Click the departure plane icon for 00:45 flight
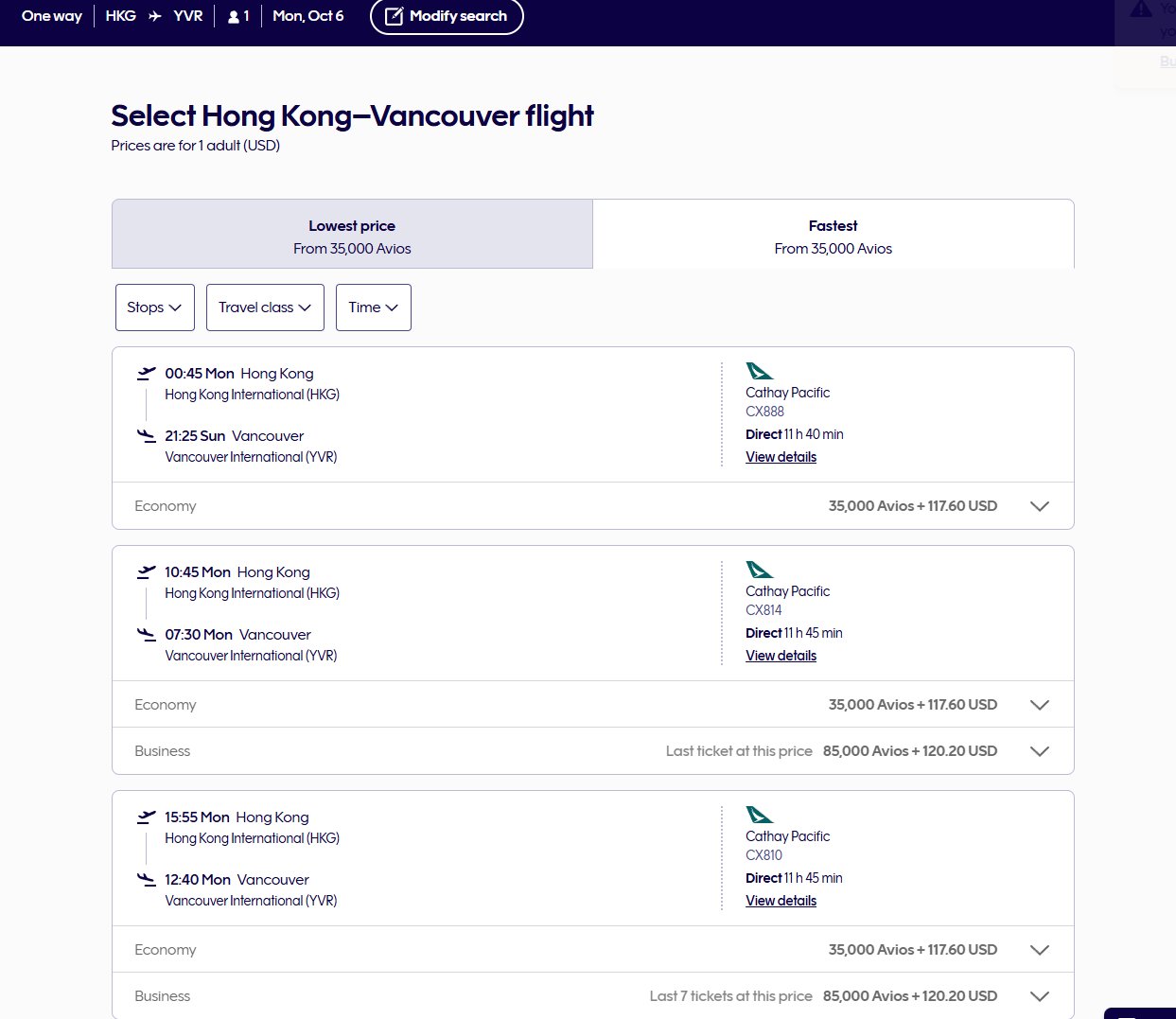Viewport: 1176px width, 1019px height. pos(147,374)
